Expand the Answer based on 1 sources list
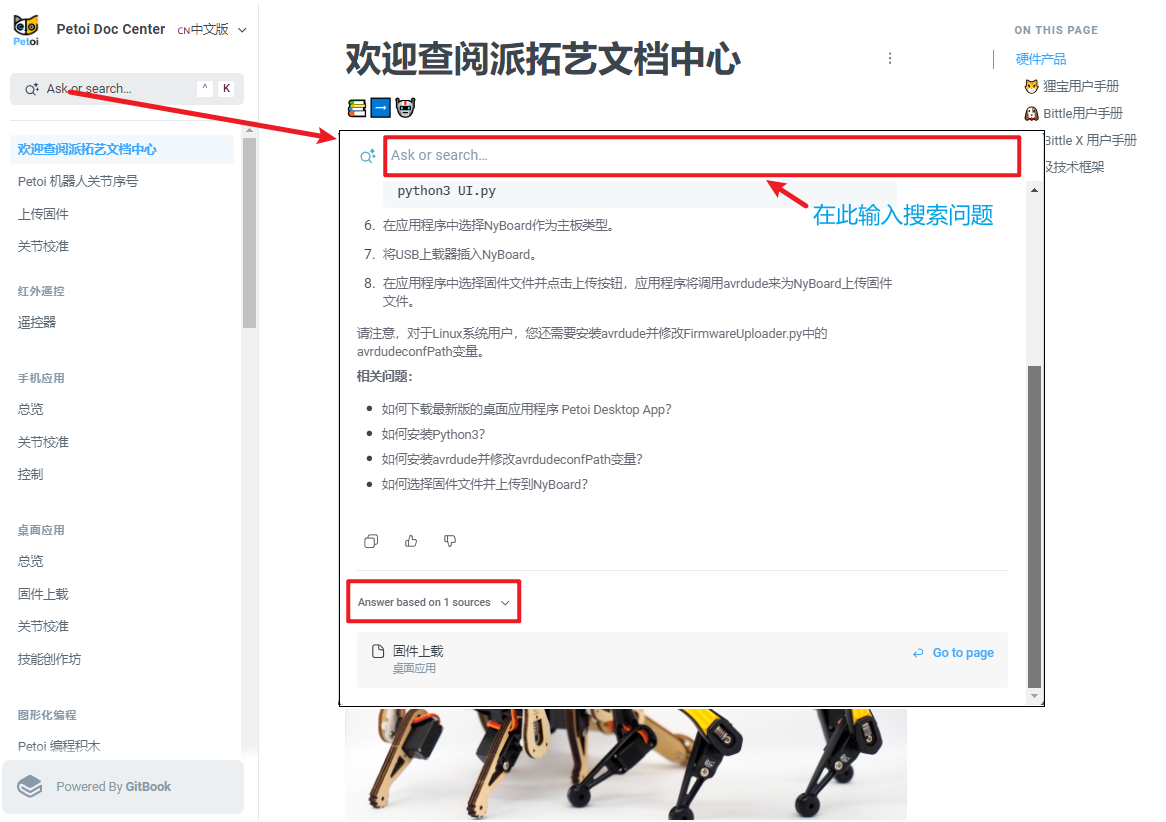 click(433, 602)
